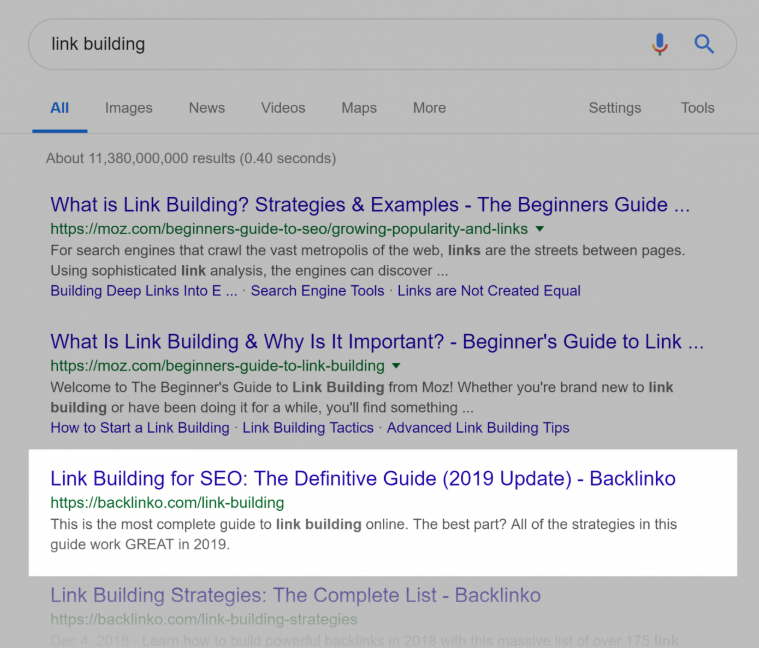
Task: Open 'Link Building Tactics' sitelink
Action: click(x=308, y=428)
